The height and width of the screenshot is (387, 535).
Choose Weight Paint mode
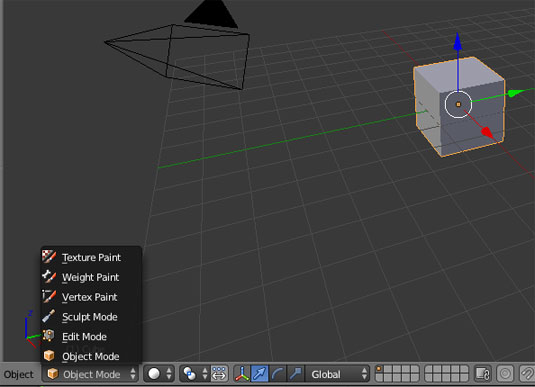91,277
